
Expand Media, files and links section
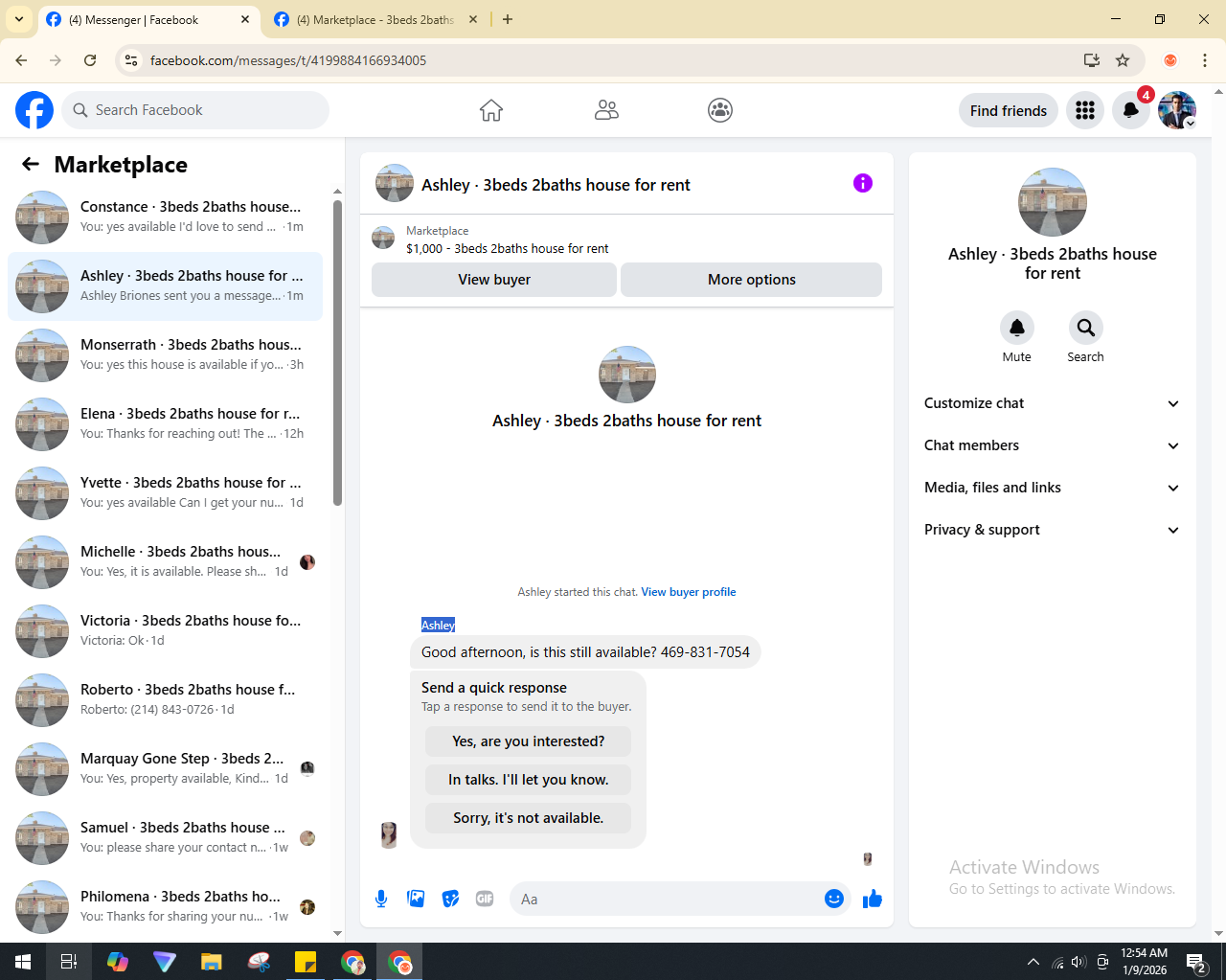1053,488
